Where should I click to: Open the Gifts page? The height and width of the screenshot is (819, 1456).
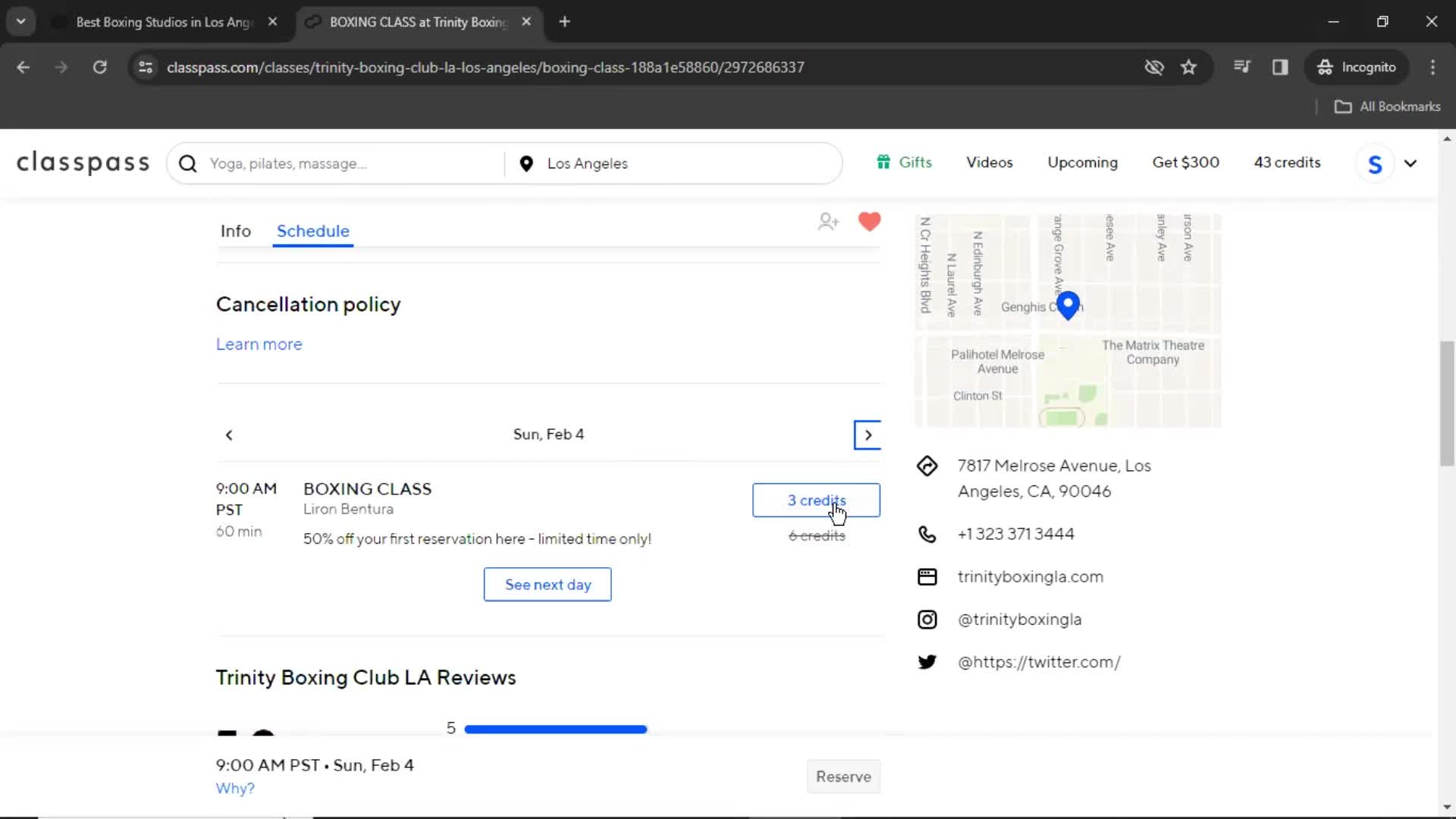click(904, 162)
